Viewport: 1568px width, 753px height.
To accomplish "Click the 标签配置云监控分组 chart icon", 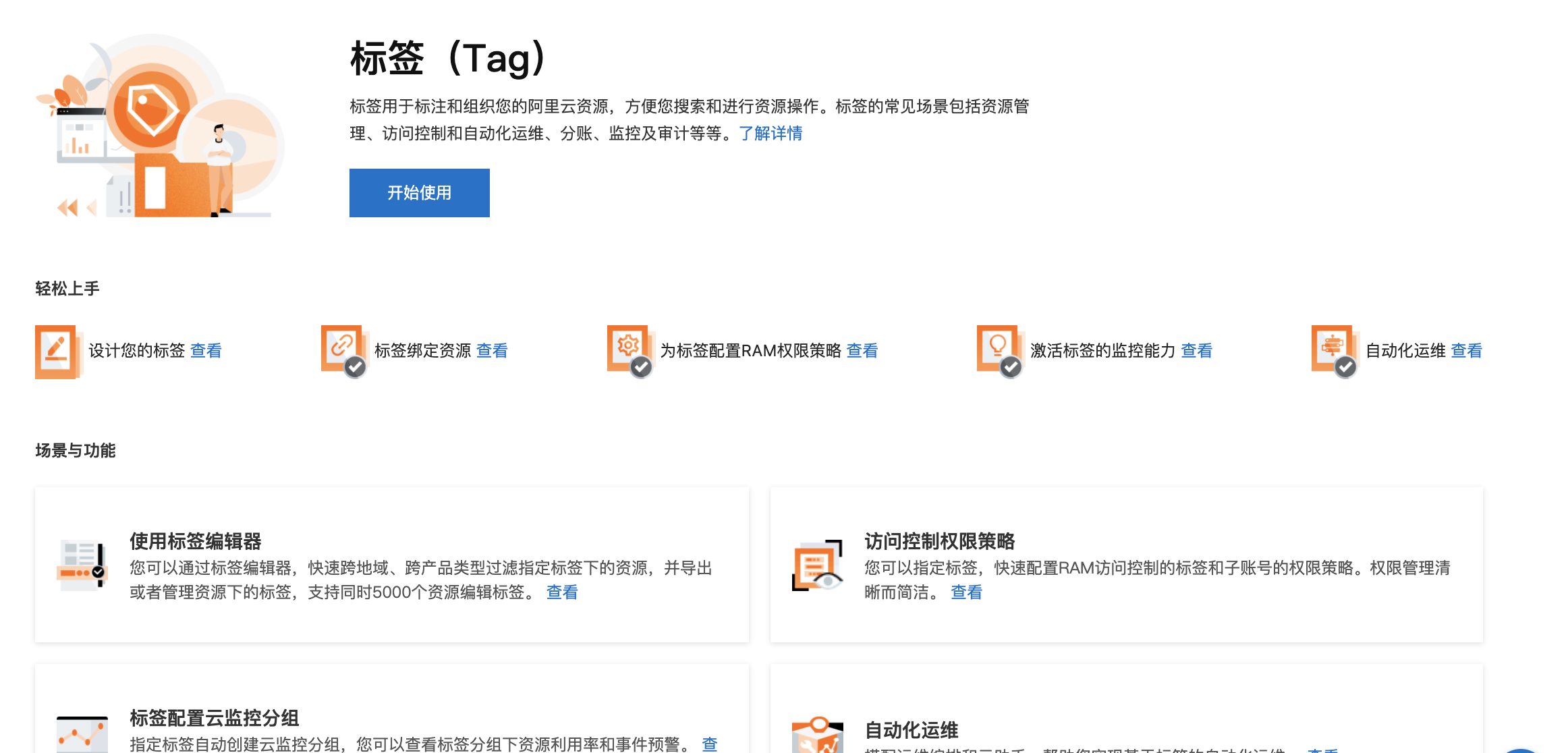I will pos(82,734).
